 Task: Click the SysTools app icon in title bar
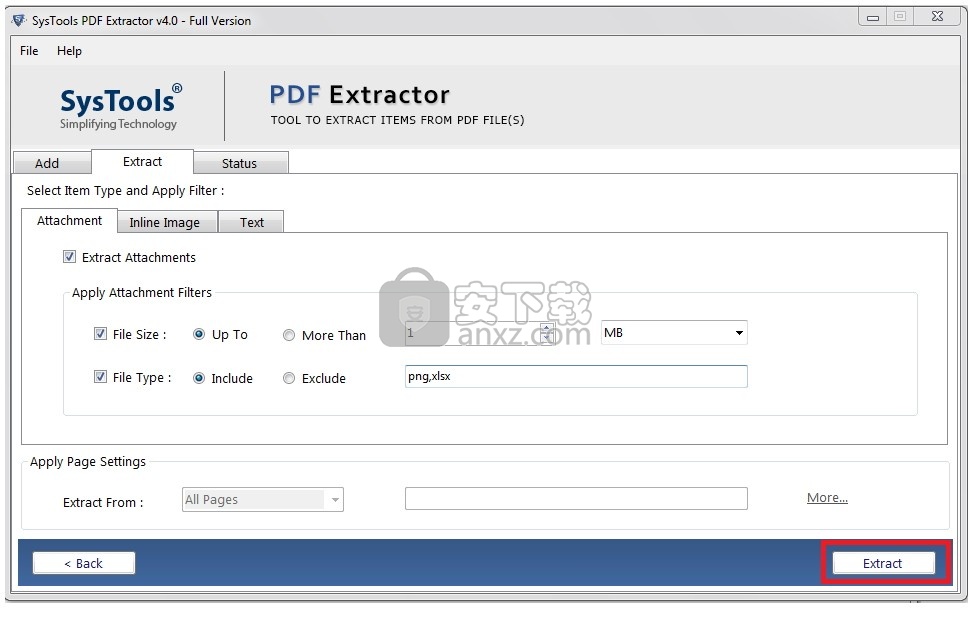[19, 21]
